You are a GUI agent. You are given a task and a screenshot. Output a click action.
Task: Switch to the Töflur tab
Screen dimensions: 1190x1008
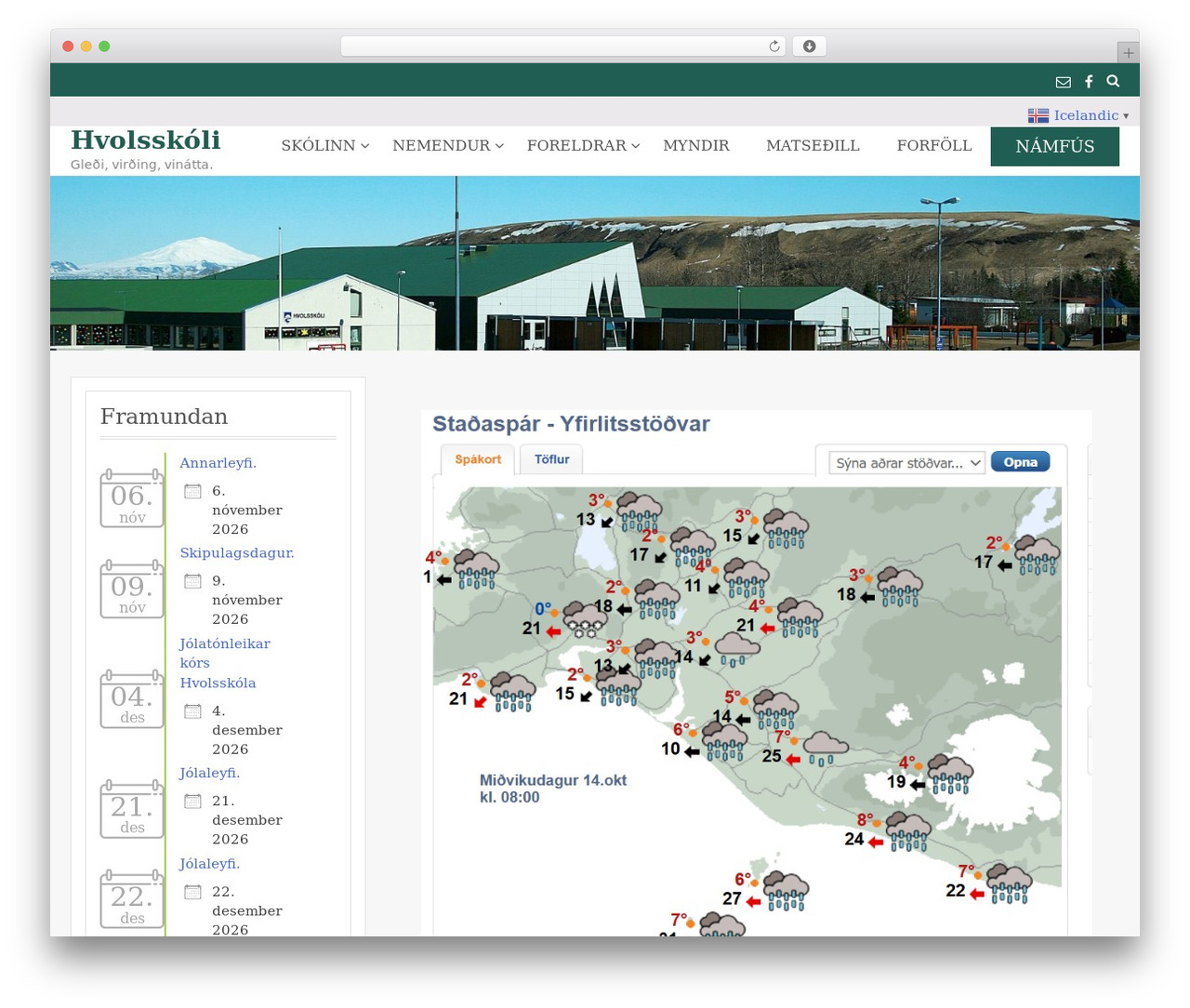[x=551, y=459]
